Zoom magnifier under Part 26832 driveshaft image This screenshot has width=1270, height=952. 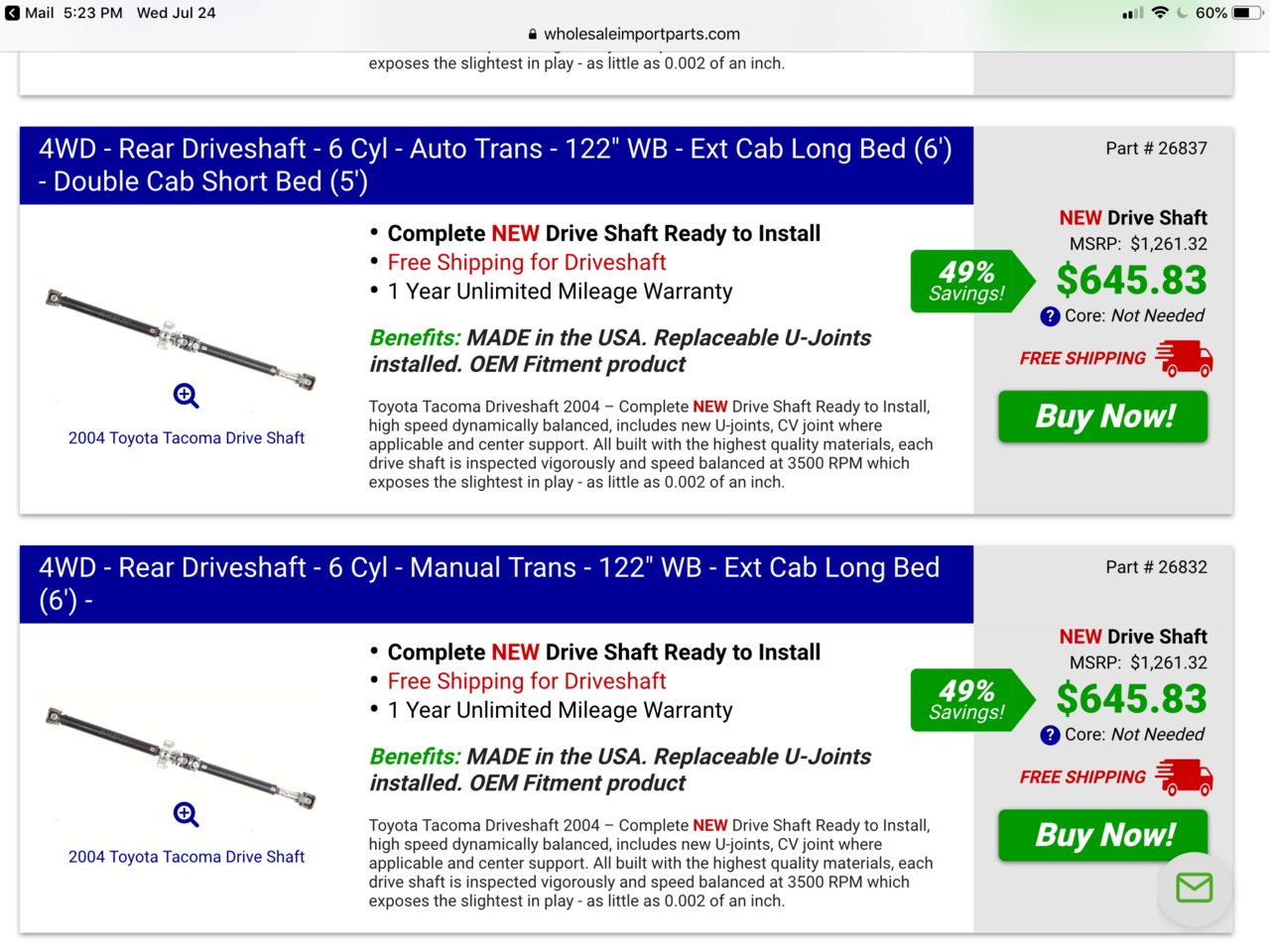(x=187, y=814)
